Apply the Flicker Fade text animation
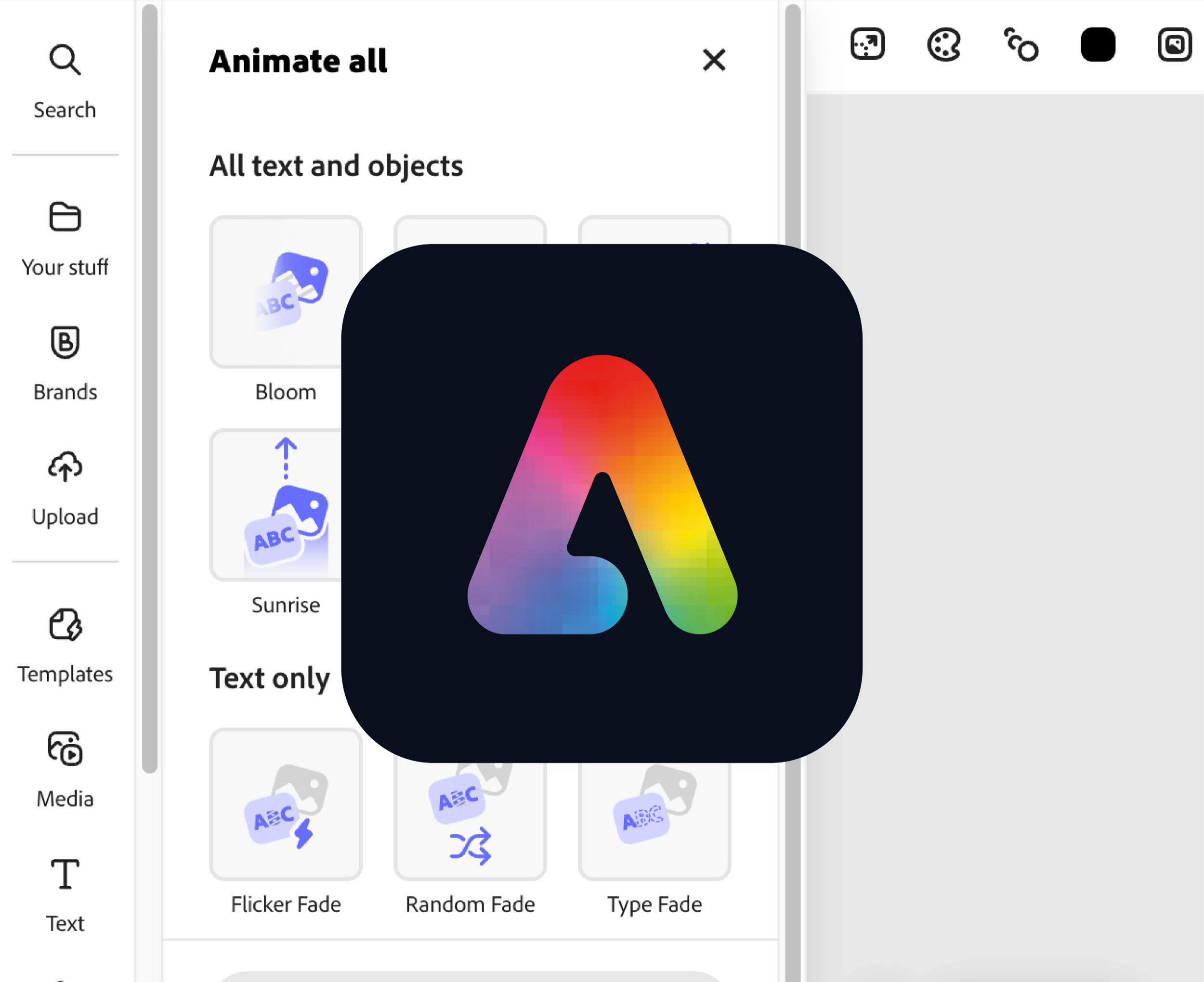The height and width of the screenshot is (982, 1204). tap(286, 805)
